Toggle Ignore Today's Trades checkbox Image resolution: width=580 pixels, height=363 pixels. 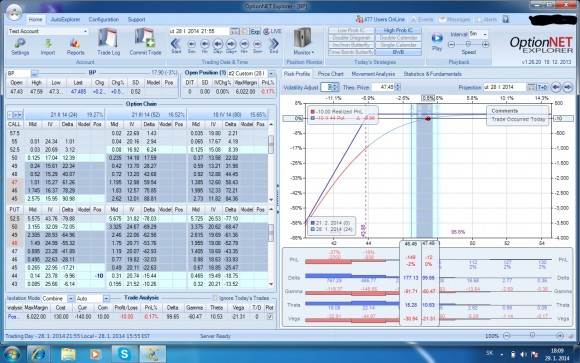coord(215,298)
